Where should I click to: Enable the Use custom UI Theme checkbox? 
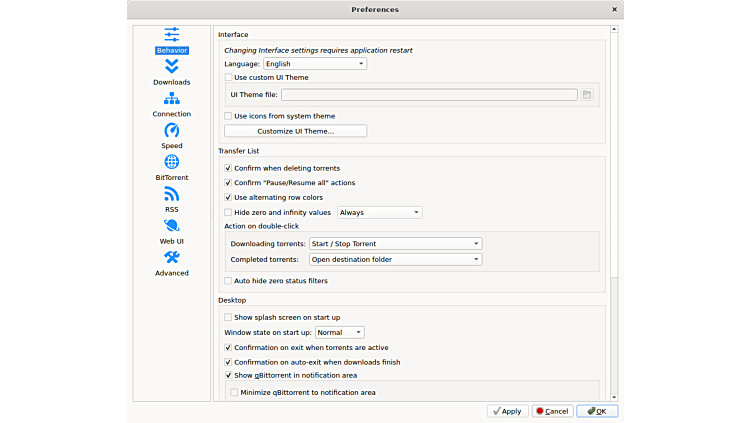pyautogui.click(x=228, y=77)
